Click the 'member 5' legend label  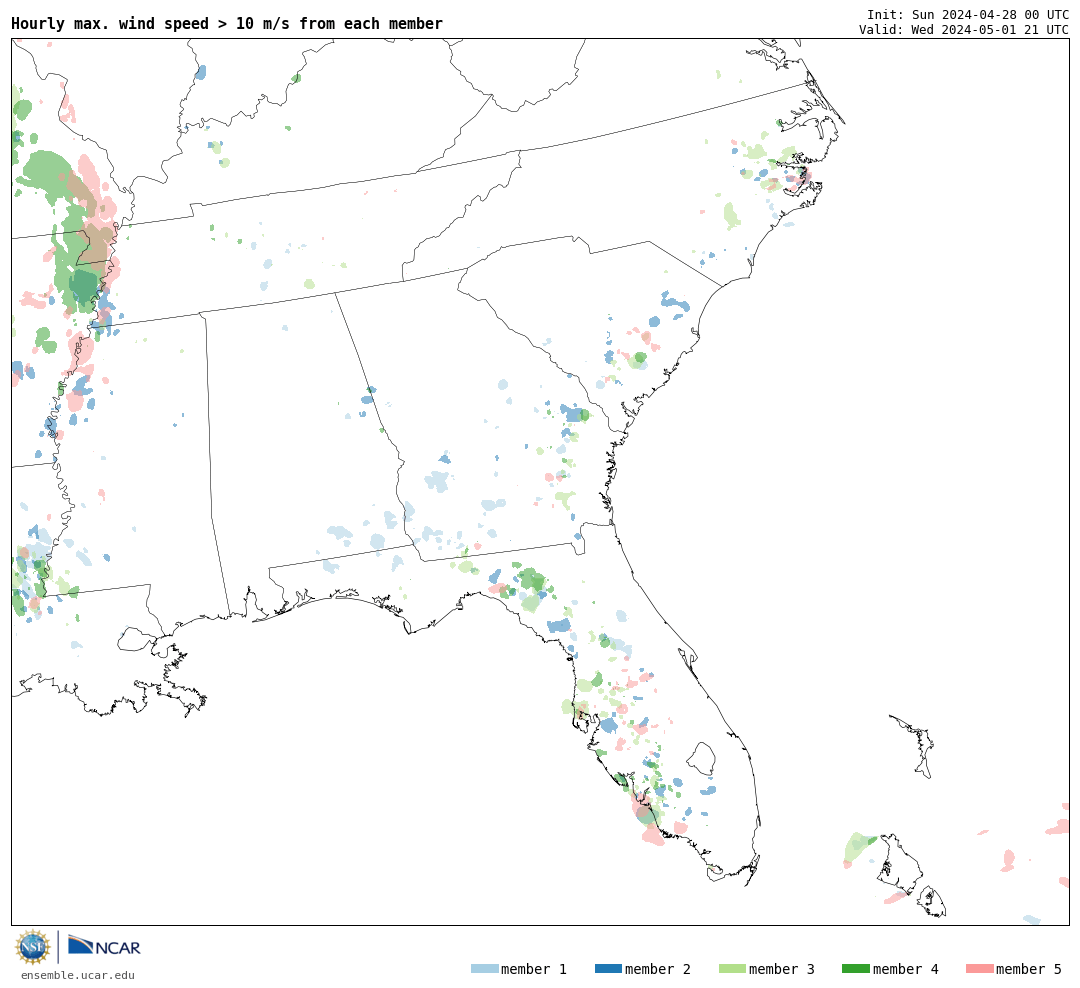(1029, 969)
